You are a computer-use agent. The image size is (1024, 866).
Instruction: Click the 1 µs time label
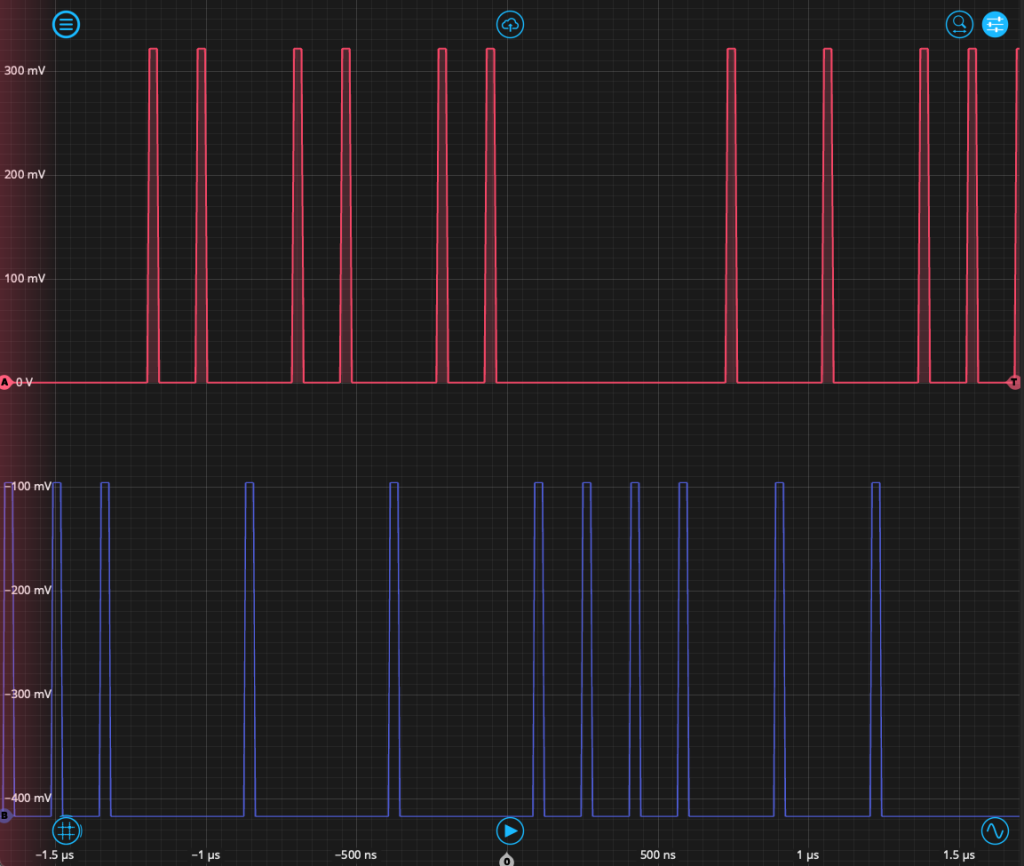coord(807,856)
